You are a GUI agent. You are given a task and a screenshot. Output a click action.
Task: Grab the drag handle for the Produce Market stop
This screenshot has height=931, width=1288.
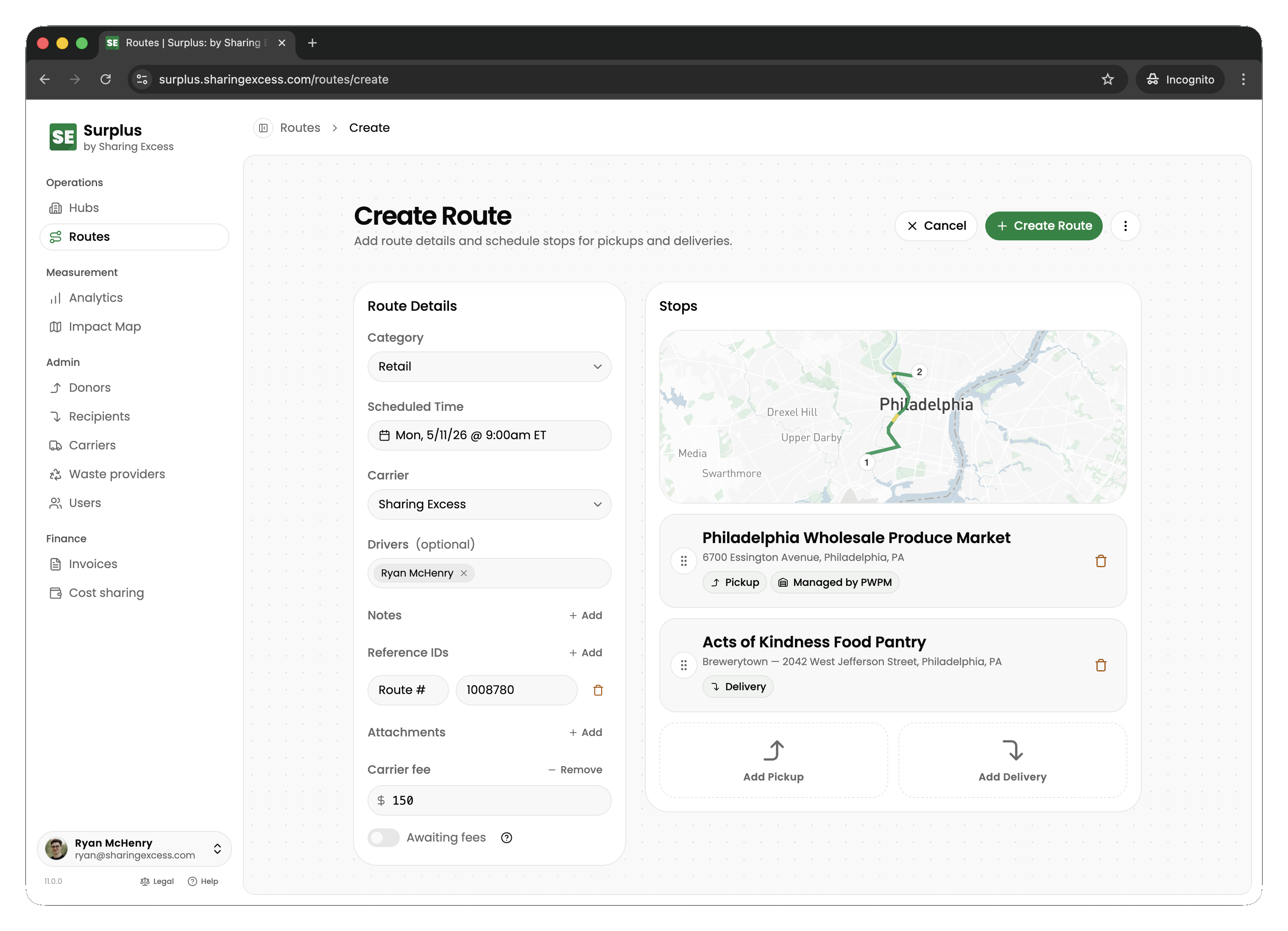[x=684, y=561]
